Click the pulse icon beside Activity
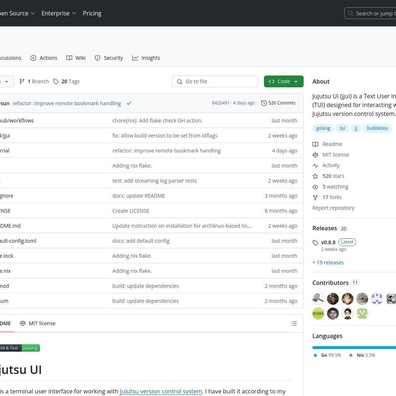396x396 pixels. click(x=315, y=165)
